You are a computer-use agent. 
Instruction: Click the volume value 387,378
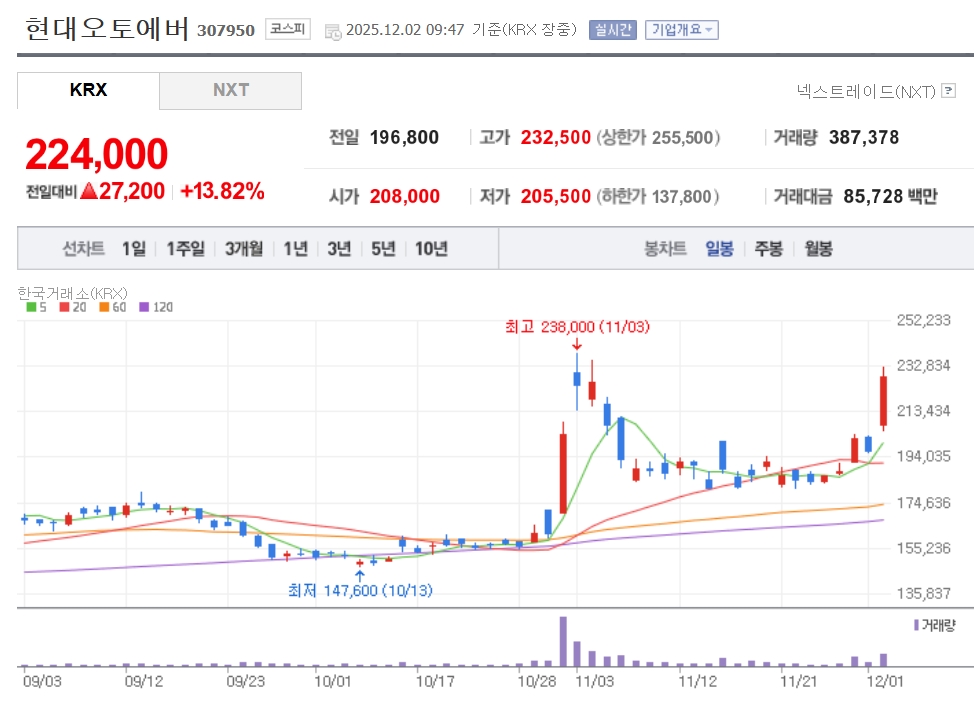[864, 137]
